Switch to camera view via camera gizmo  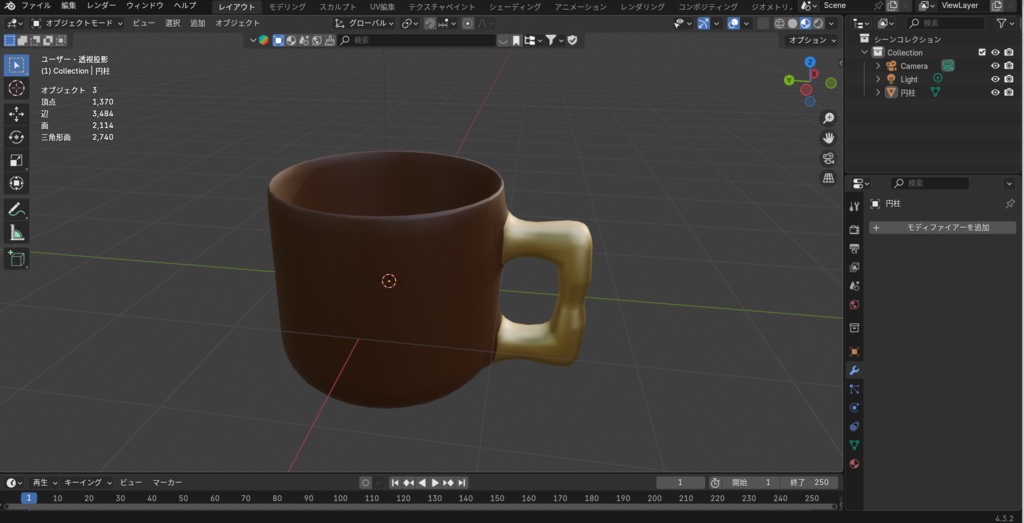(828, 158)
